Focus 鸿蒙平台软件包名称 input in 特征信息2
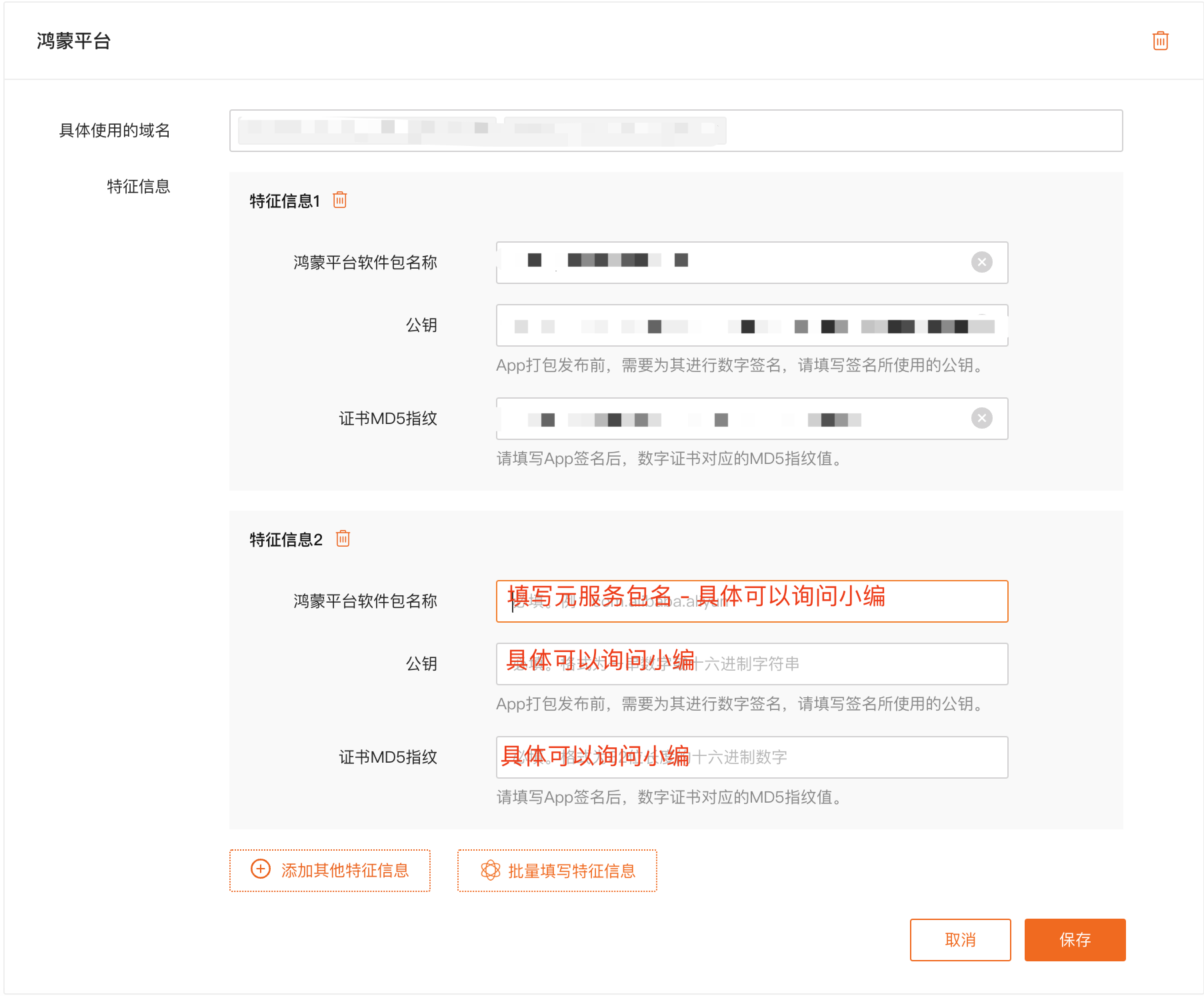Screen dimensions: 1204x996 coord(752,601)
